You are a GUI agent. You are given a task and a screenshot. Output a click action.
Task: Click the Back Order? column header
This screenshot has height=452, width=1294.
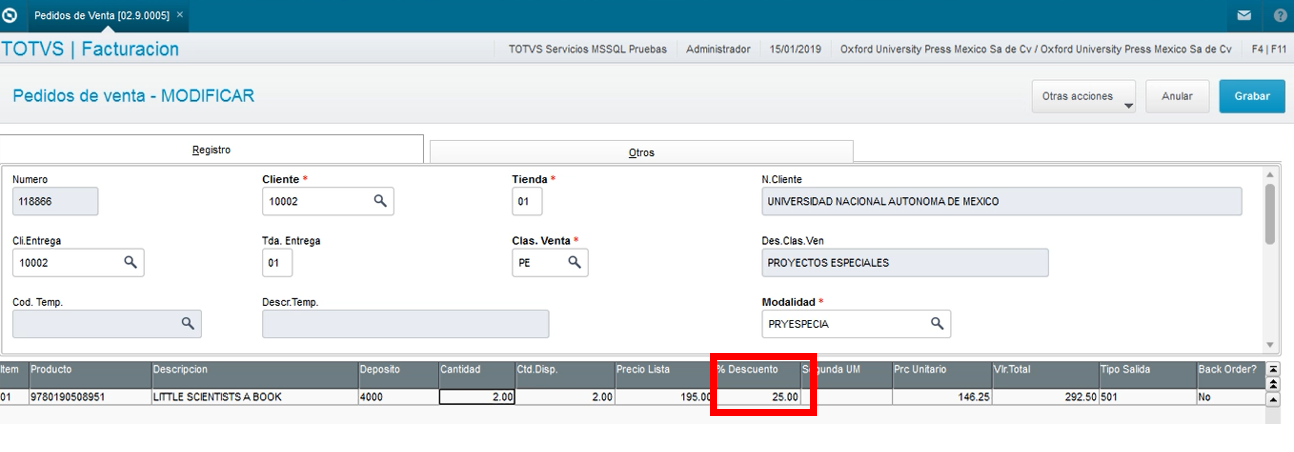tap(1230, 375)
